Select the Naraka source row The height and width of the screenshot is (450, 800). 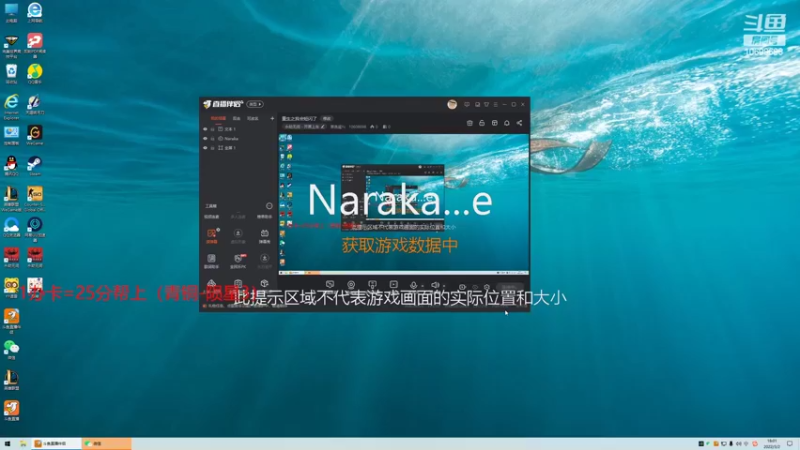(238, 138)
